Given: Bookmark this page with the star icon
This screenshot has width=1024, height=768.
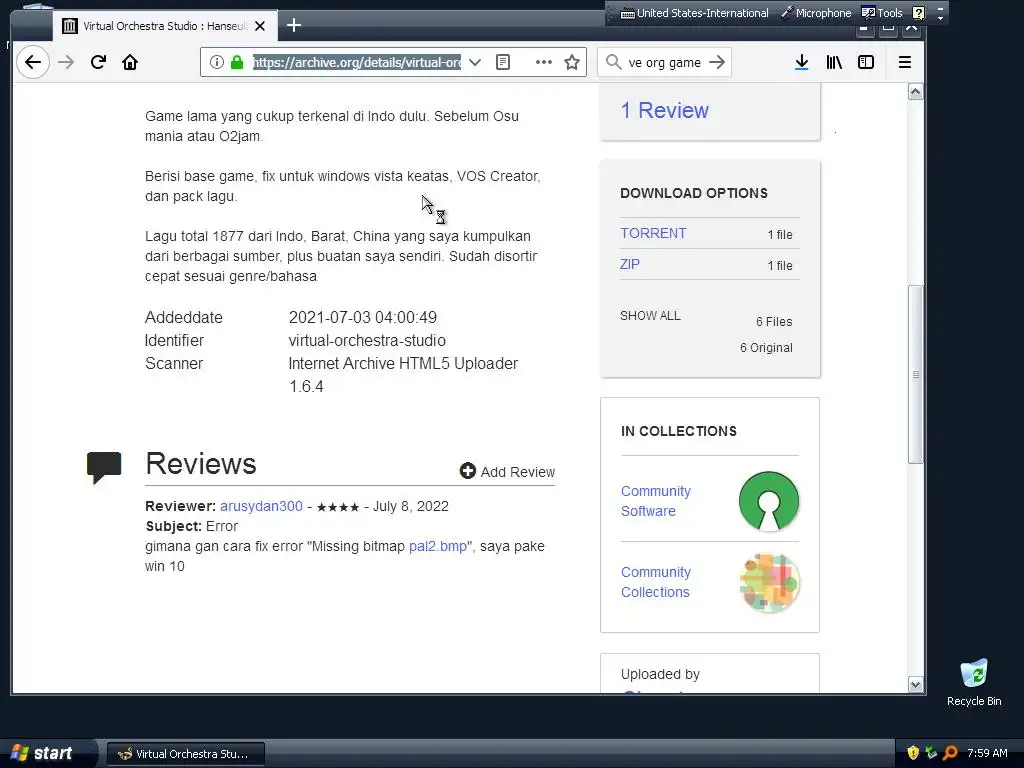Looking at the screenshot, I should pyautogui.click(x=572, y=62).
